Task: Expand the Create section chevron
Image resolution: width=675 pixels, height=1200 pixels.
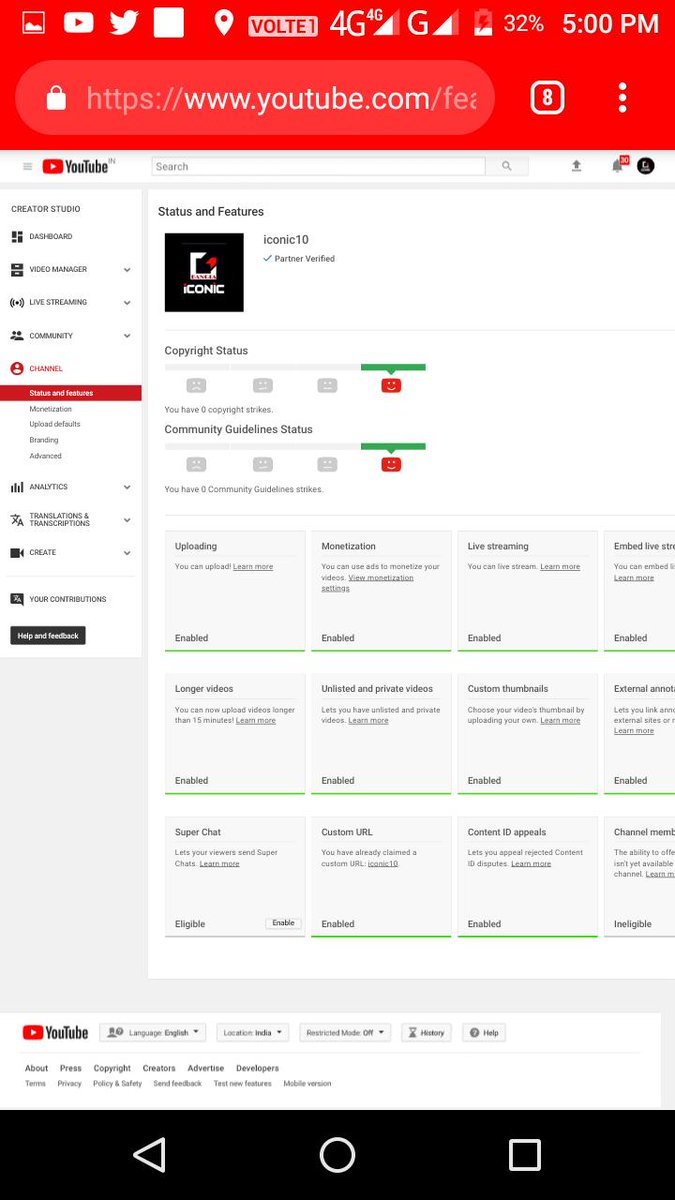Action: point(127,553)
